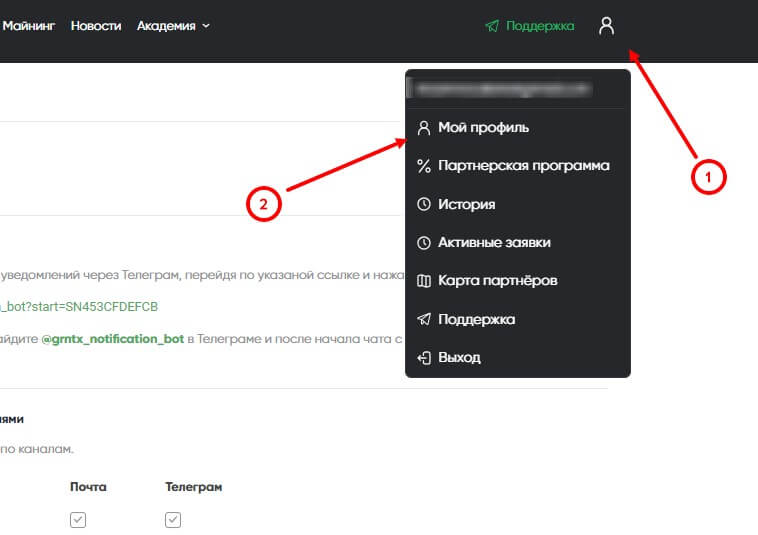Click the percent icon for Партнерская программа

point(424,166)
